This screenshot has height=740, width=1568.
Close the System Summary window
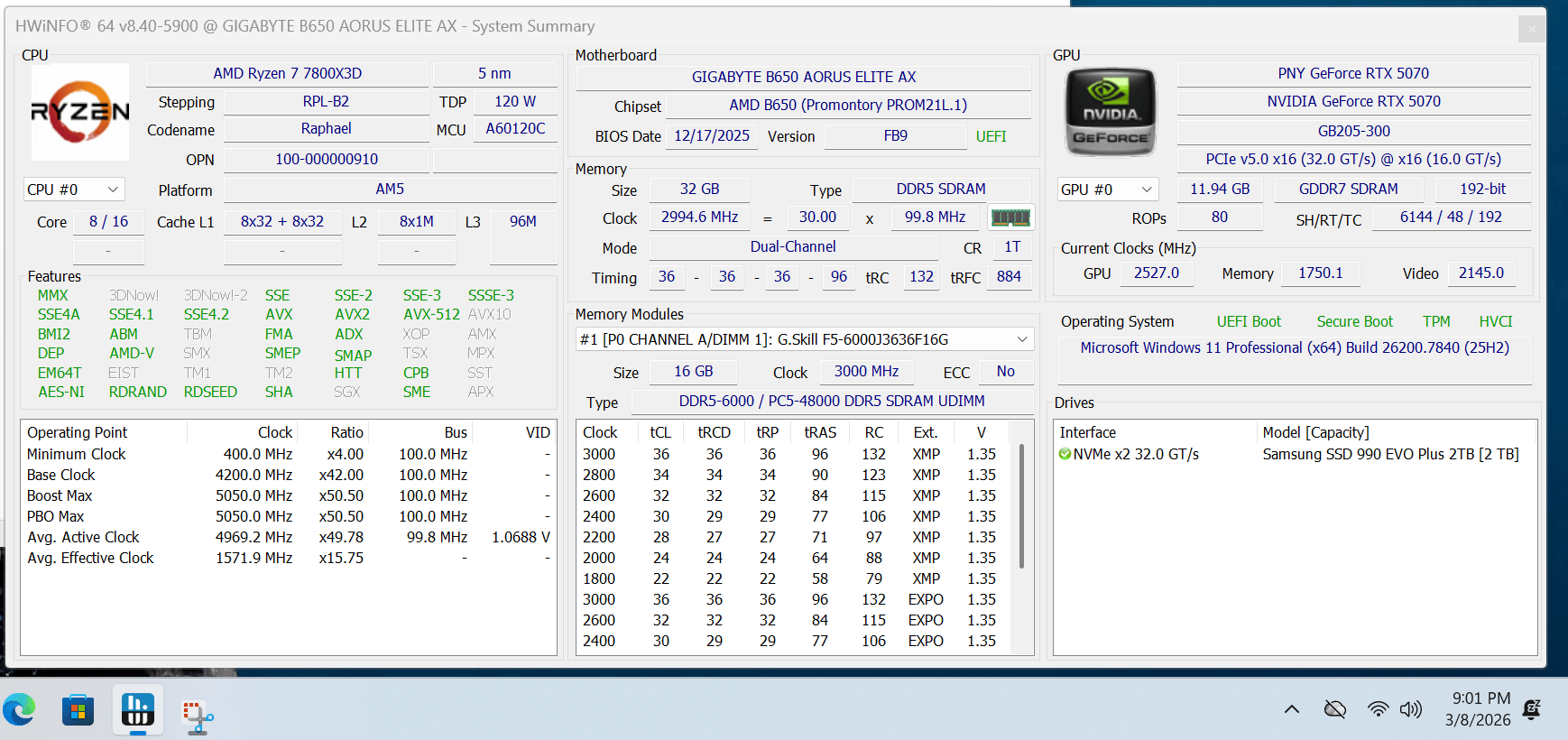1532,29
